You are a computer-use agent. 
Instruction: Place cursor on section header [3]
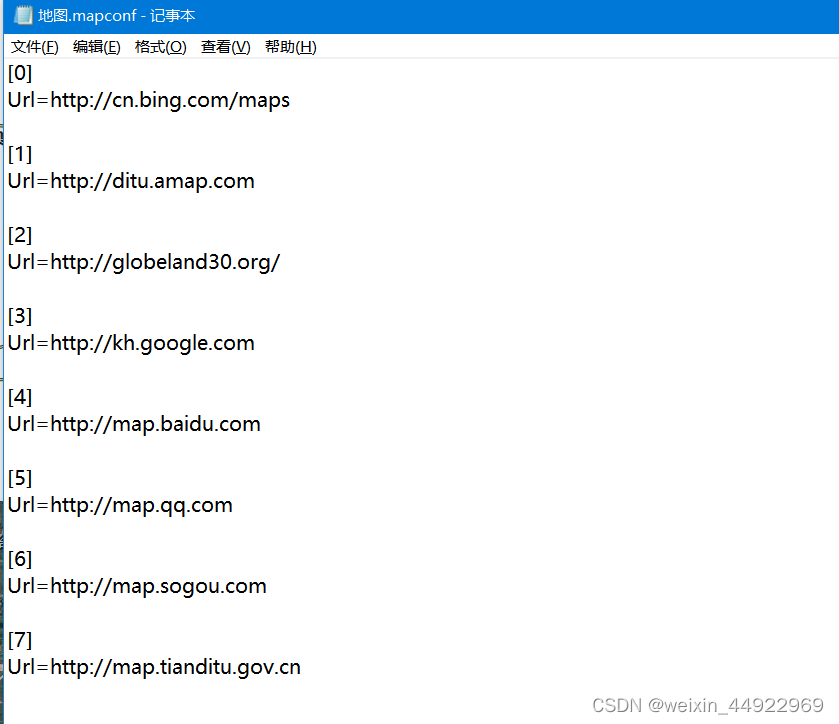coord(20,316)
